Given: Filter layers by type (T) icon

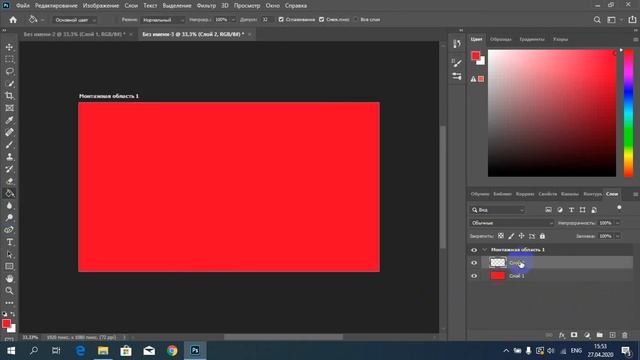Looking at the screenshot, I should click(571, 210).
